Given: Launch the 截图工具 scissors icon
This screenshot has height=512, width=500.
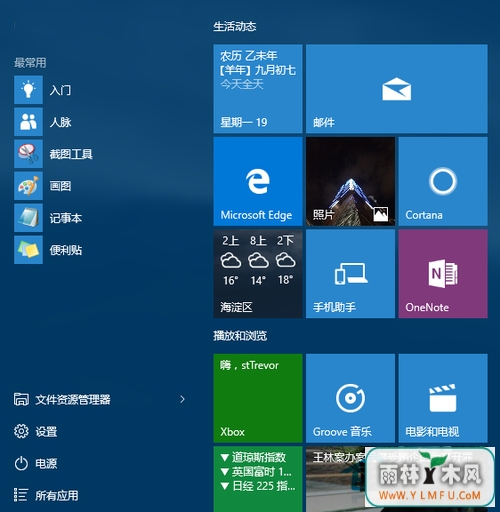Looking at the screenshot, I should [x=28, y=154].
